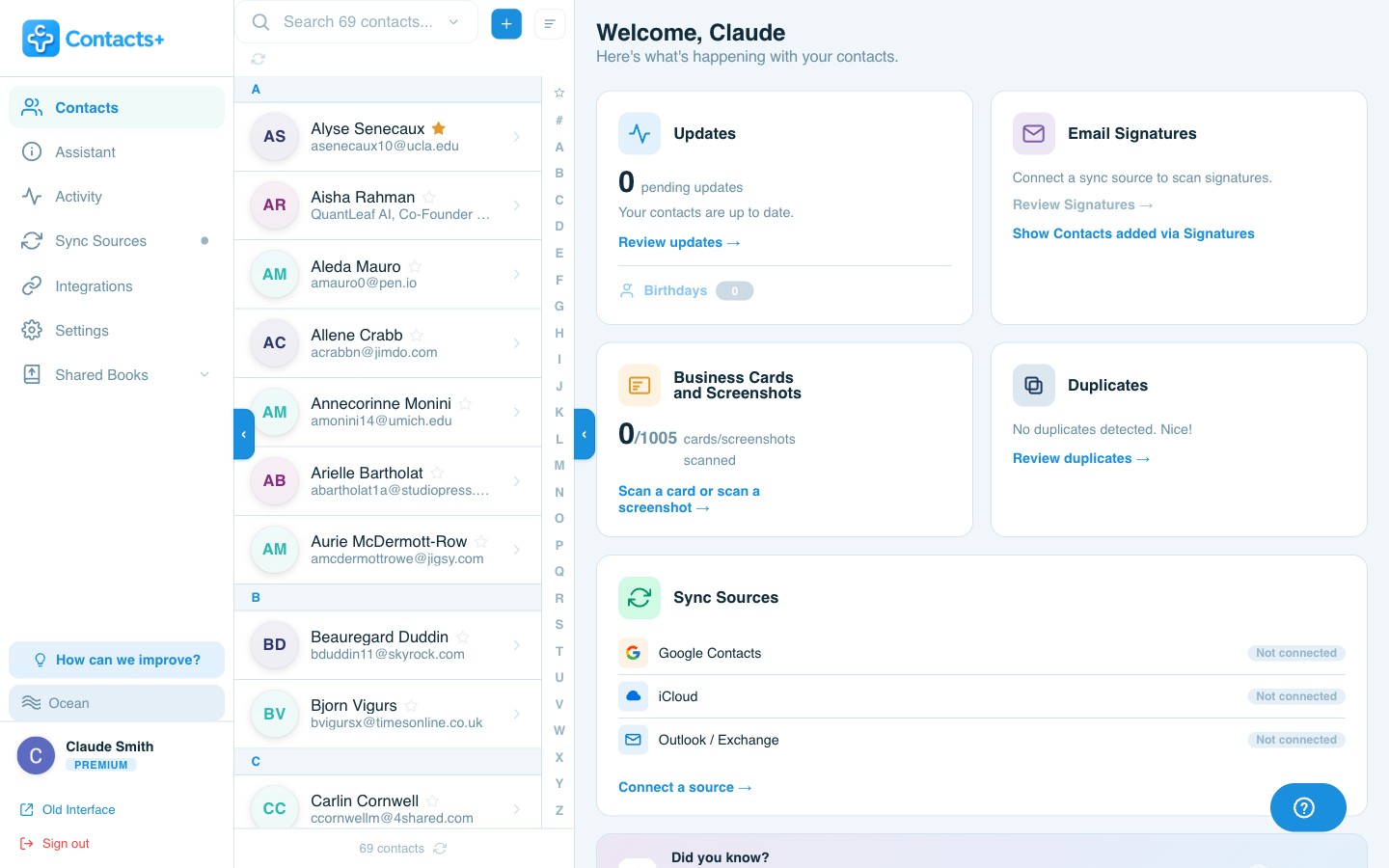The image size is (1389, 868).
Task: Favorite Aurie McDermott-Row with the star
Action: click(x=481, y=542)
